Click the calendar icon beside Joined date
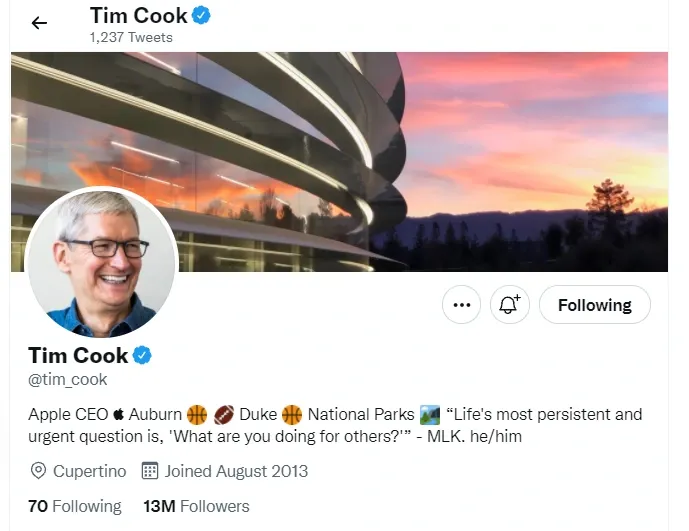This screenshot has width=689, height=531. click(x=150, y=470)
